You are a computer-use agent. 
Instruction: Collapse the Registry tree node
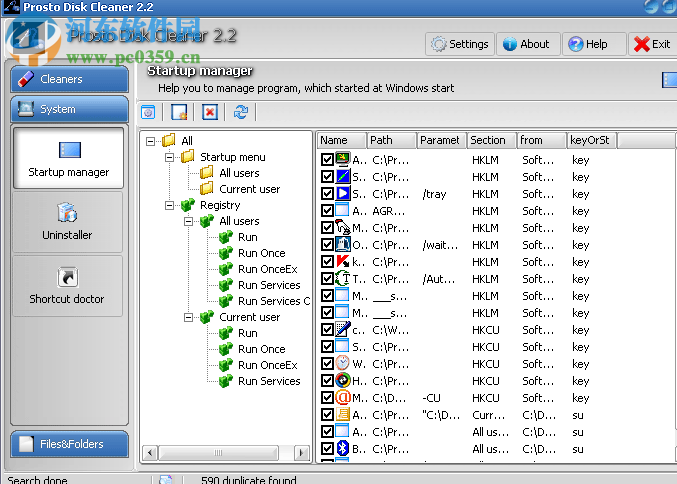[169, 205]
